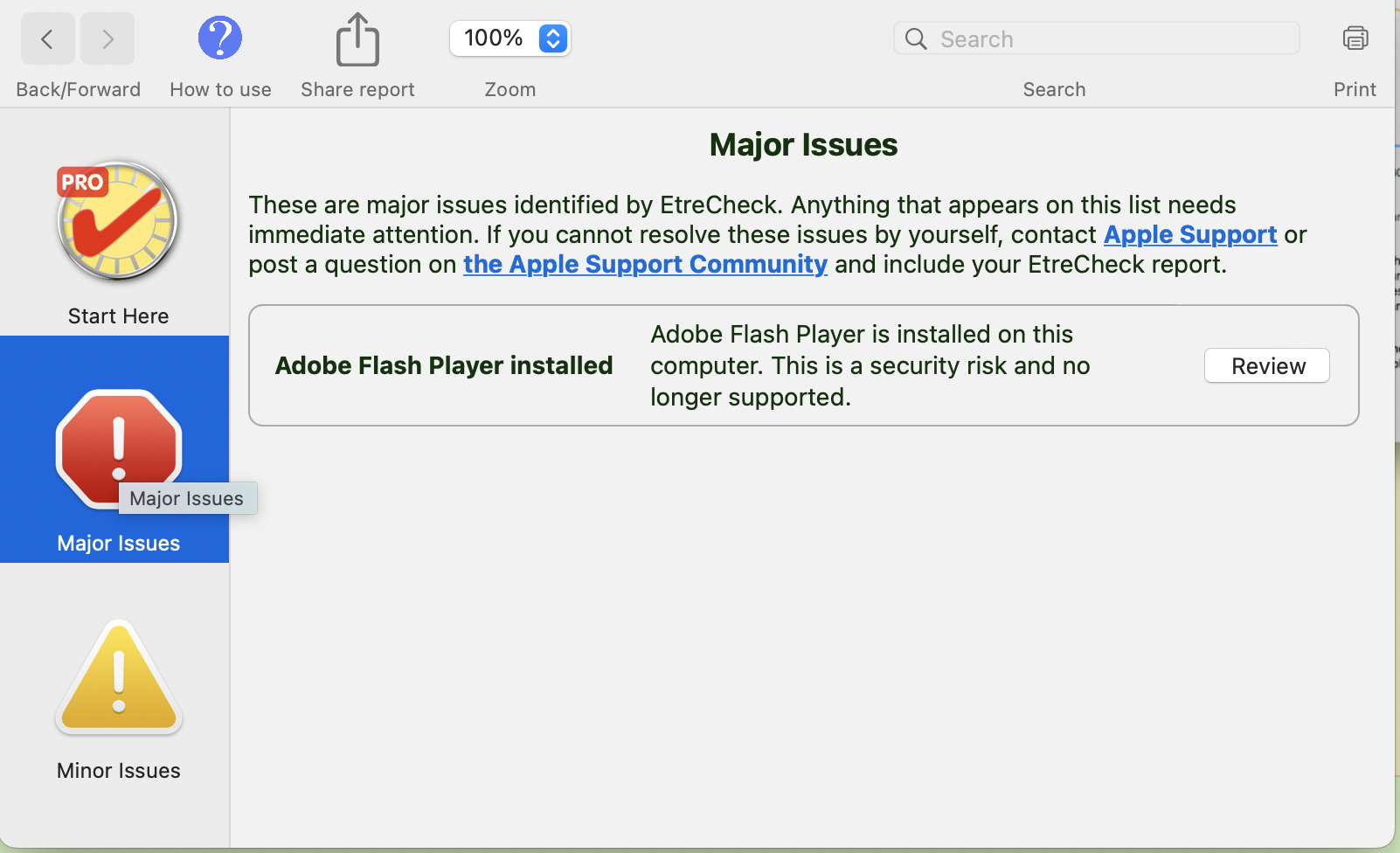Select the red Major Issues stop-sign icon
1400x853 pixels.
coord(119,448)
